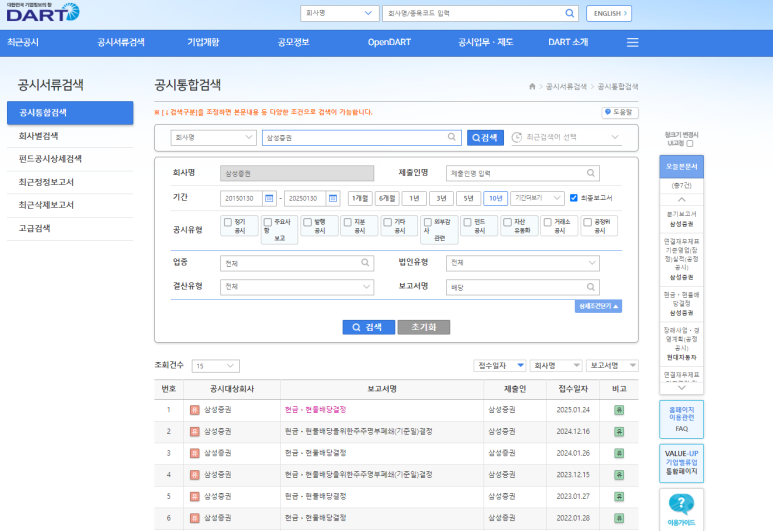Image resolution: width=773 pixels, height=531 pixels.
Task: Click the 제출인명 입력 input field
Action: click(x=523, y=173)
